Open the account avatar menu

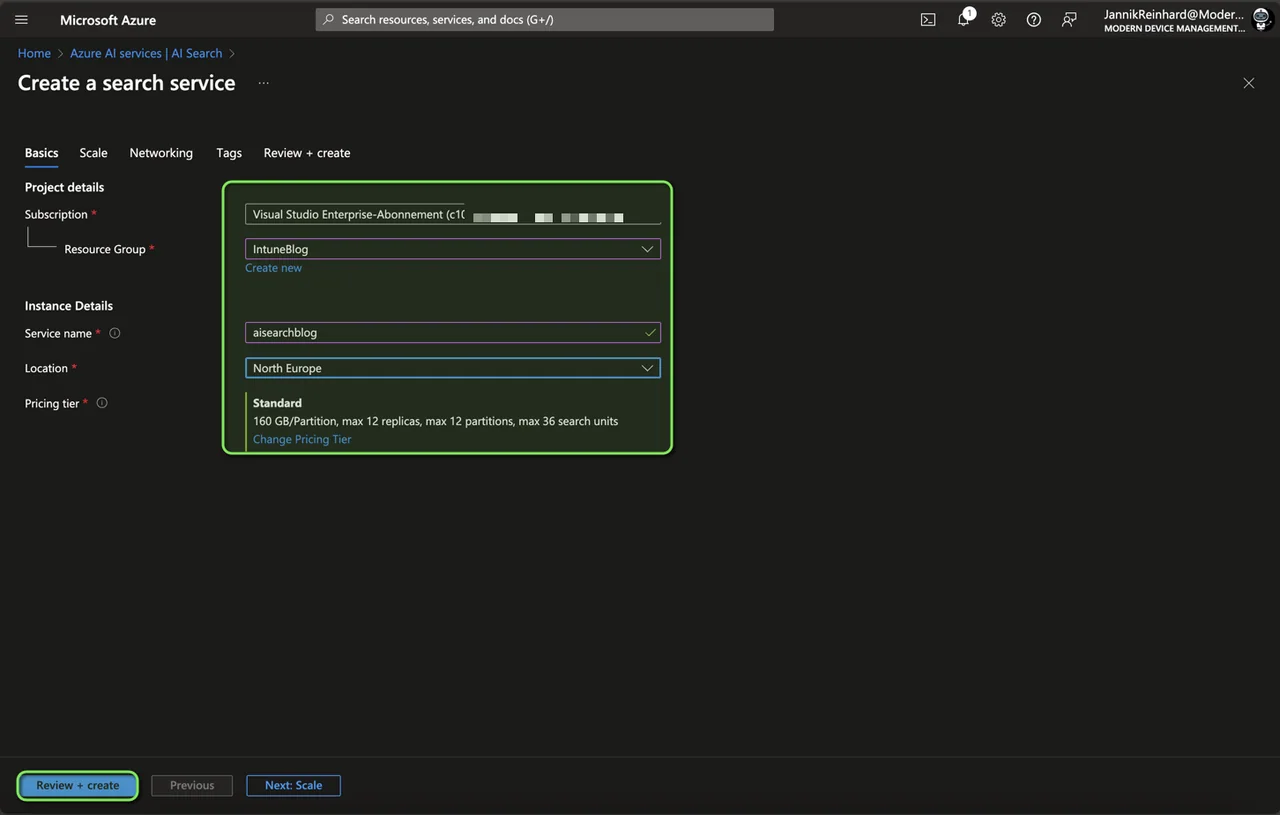pyautogui.click(x=1261, y=20)
